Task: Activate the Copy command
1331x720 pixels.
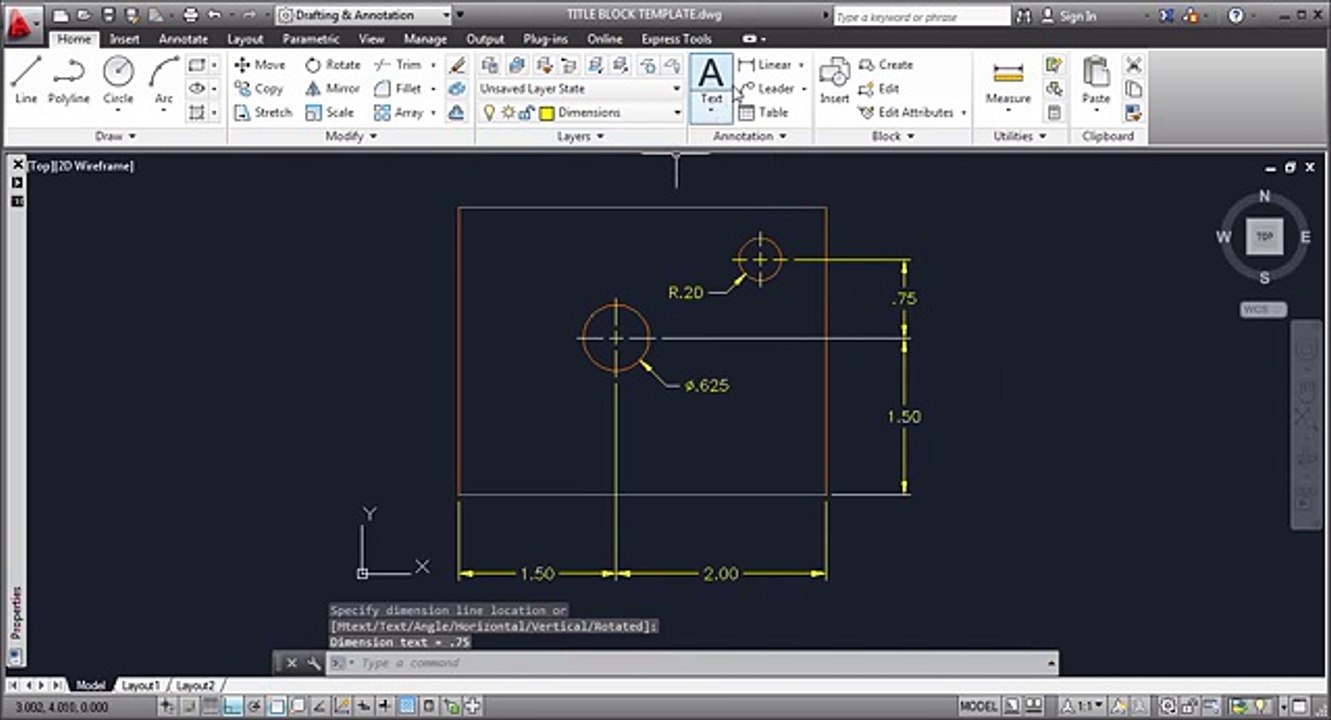Action: [259, 88]
